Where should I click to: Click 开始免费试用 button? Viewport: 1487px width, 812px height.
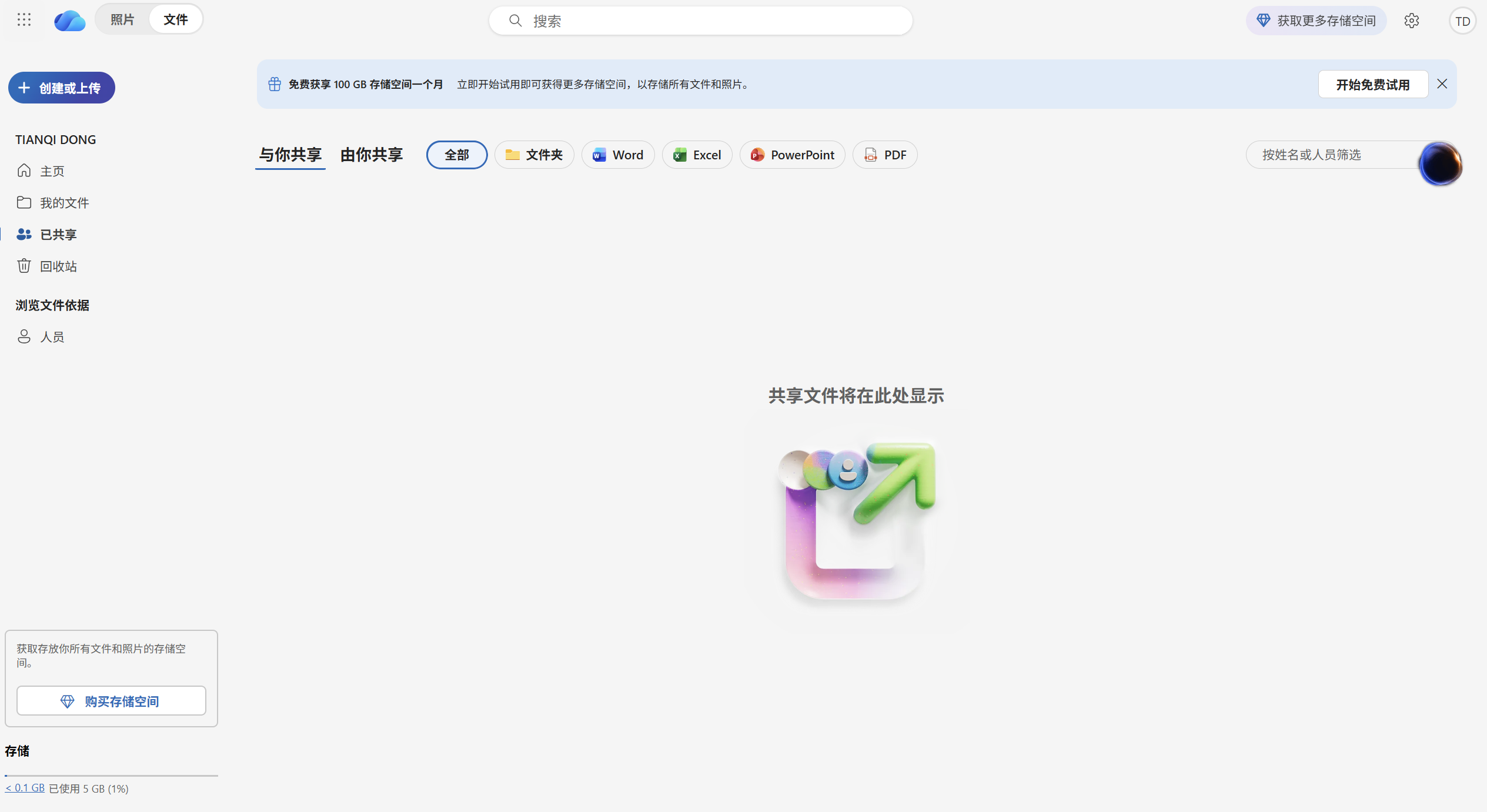tap(1374, 84)
